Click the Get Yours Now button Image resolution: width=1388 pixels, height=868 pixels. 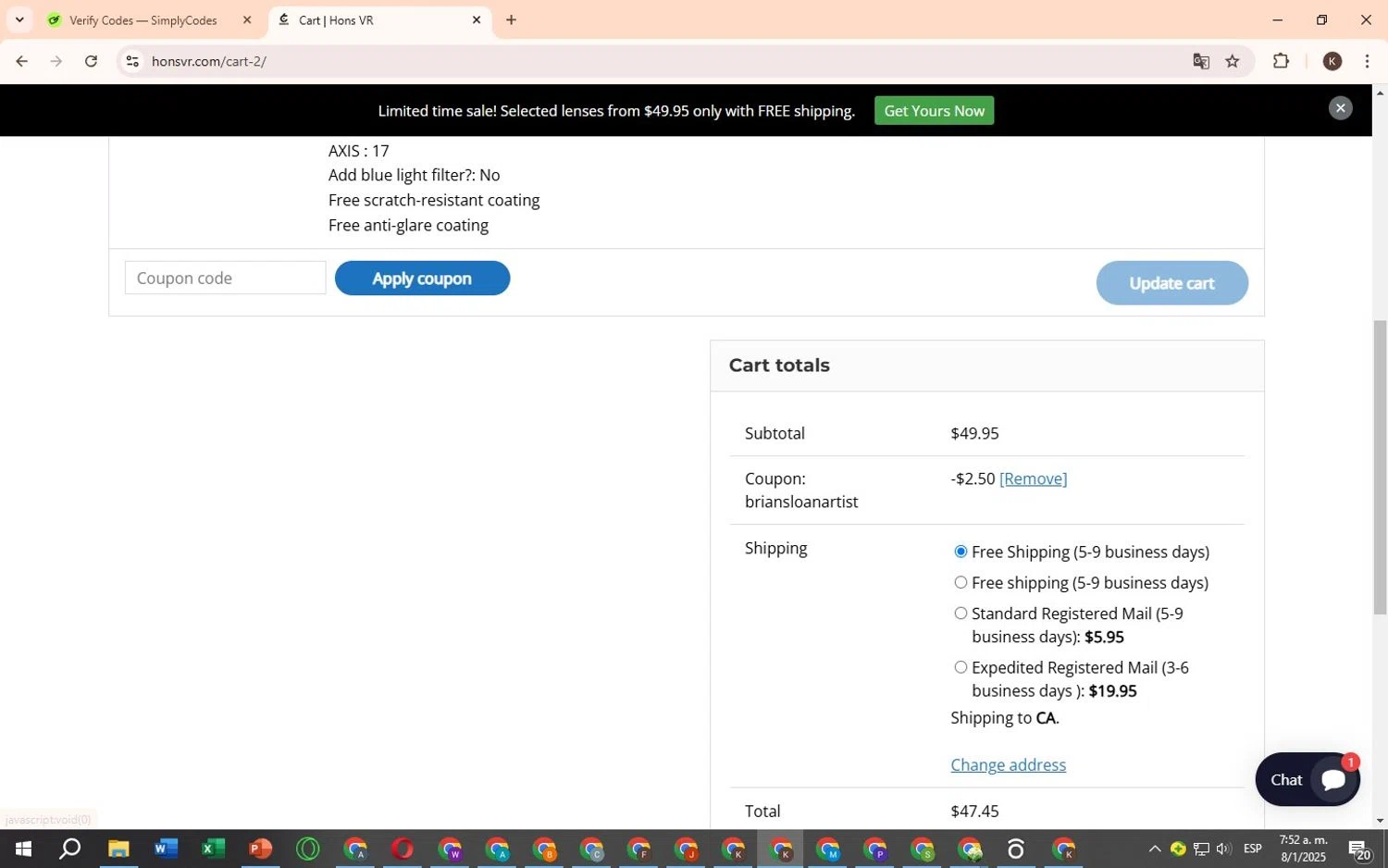pyautogui.click(x=934, y=110)
